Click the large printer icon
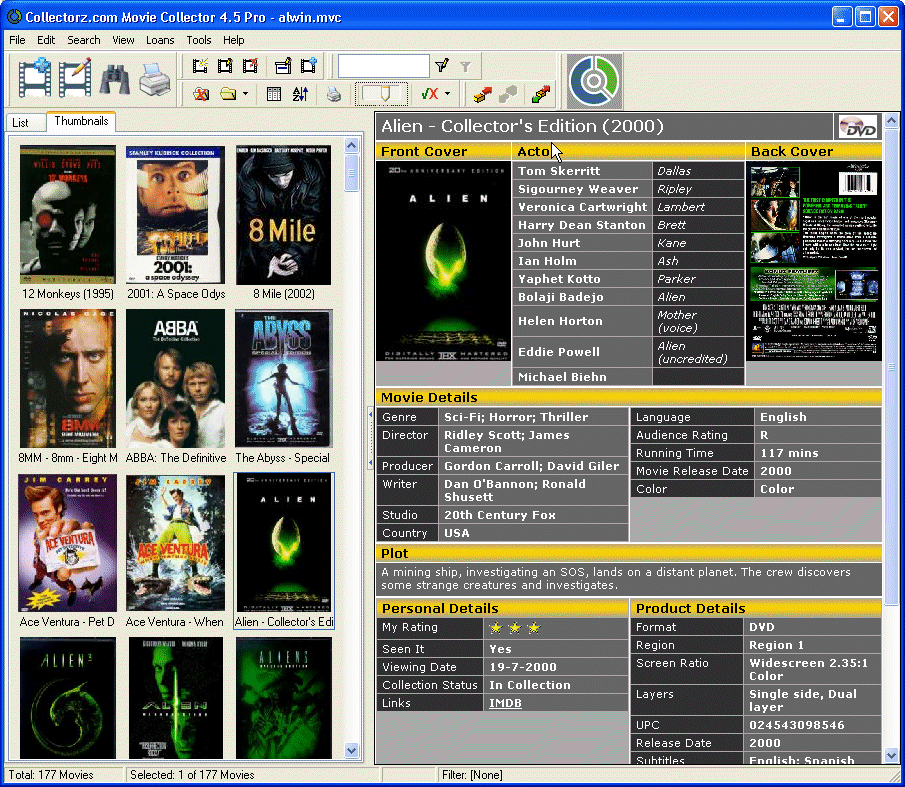The width and height of the screenshot is (905, 787). [x=155, y=79]
